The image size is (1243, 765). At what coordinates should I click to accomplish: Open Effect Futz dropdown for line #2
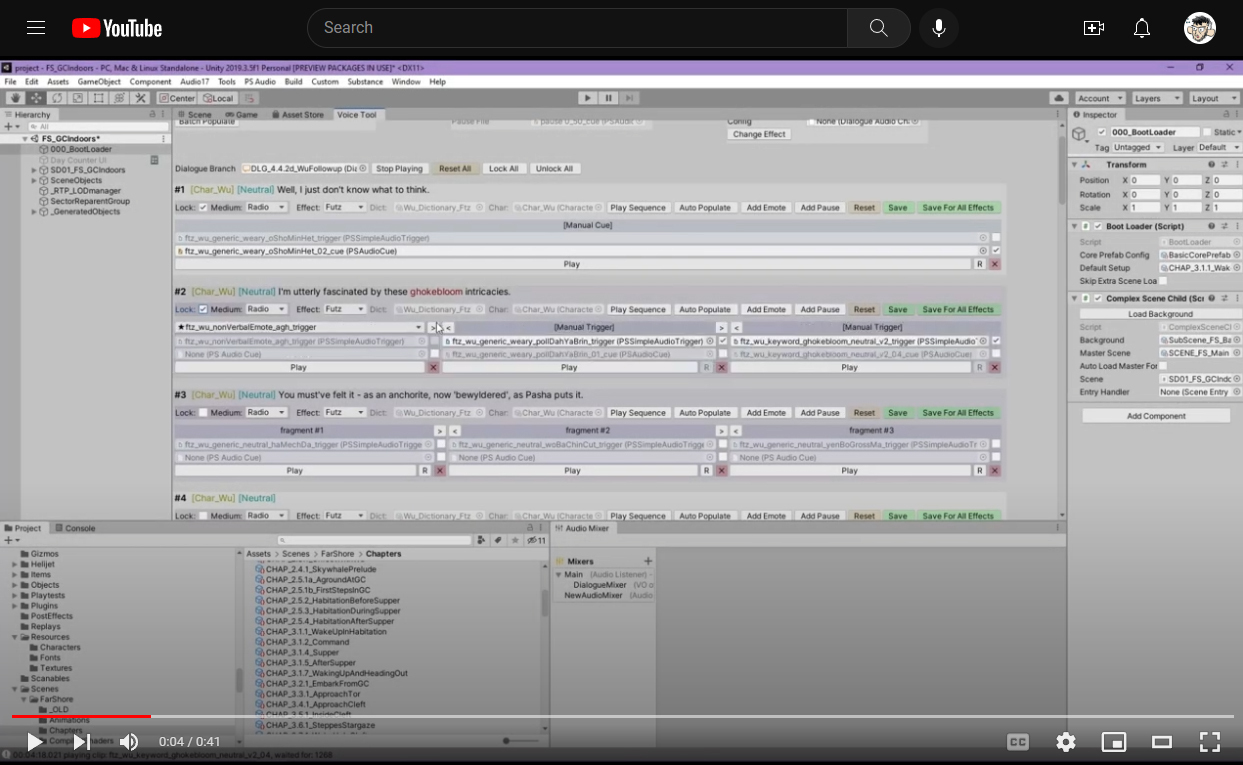tap(344, 310)
